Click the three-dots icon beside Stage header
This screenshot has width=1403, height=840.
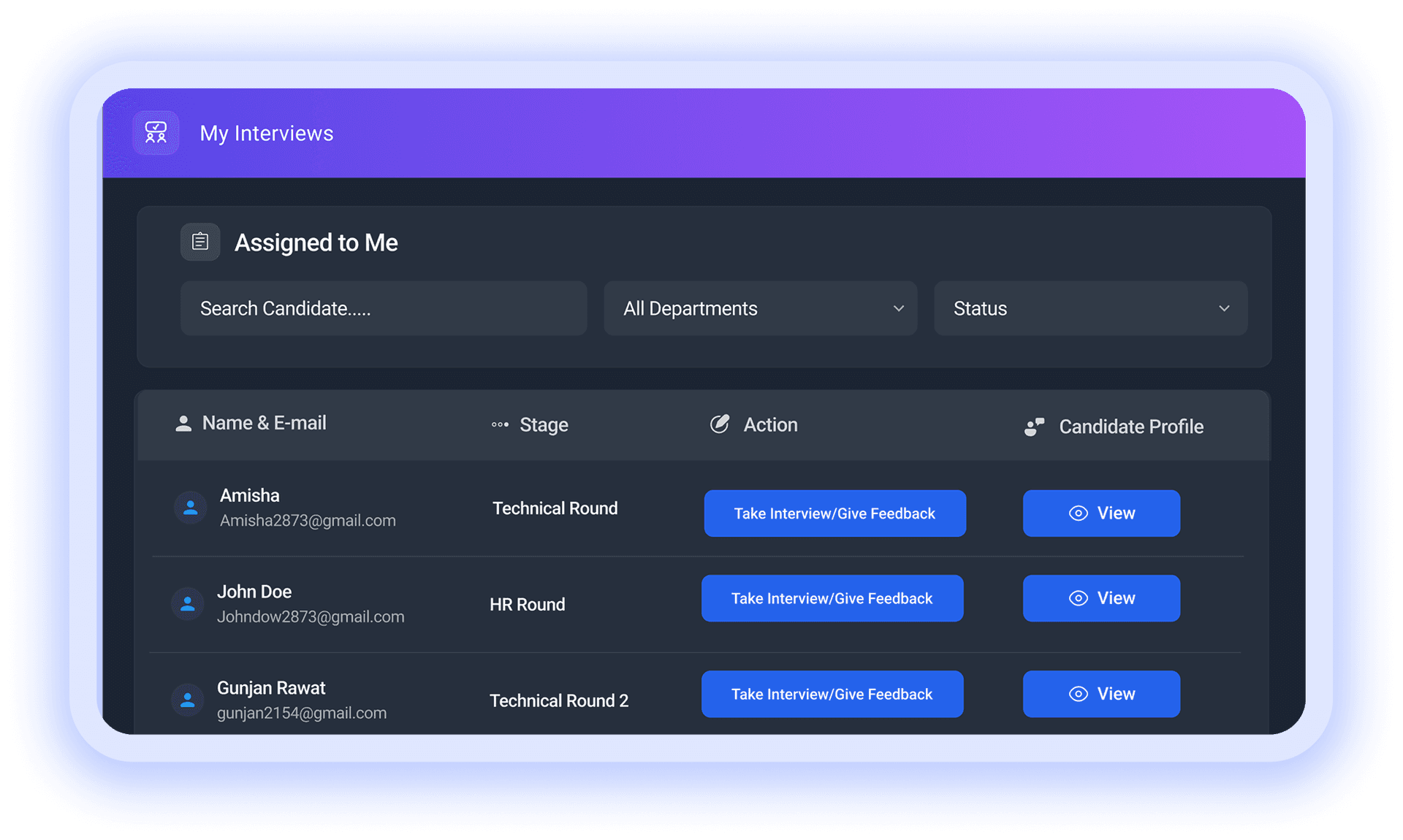tap(500, 424)
